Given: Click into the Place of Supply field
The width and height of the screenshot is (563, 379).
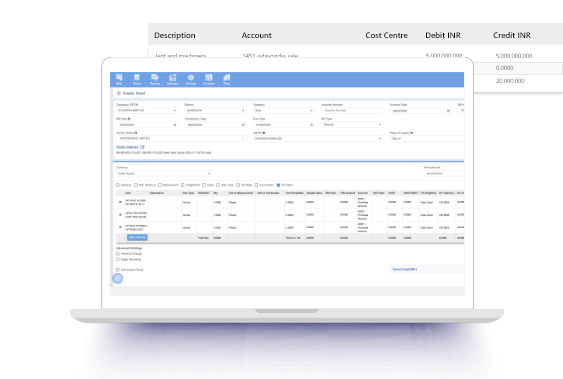Looking at the screenshot, I should tap(427, 139).
